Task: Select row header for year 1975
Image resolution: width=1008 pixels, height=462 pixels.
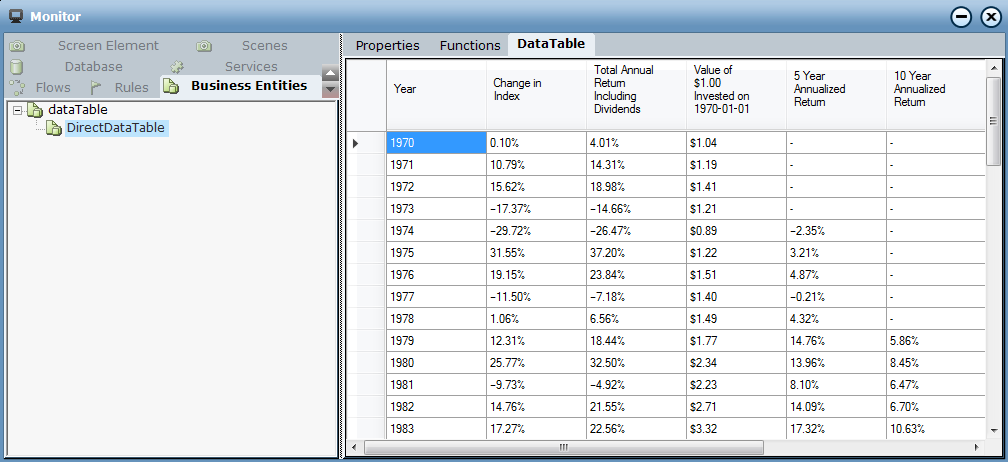Action: point(366,253)
